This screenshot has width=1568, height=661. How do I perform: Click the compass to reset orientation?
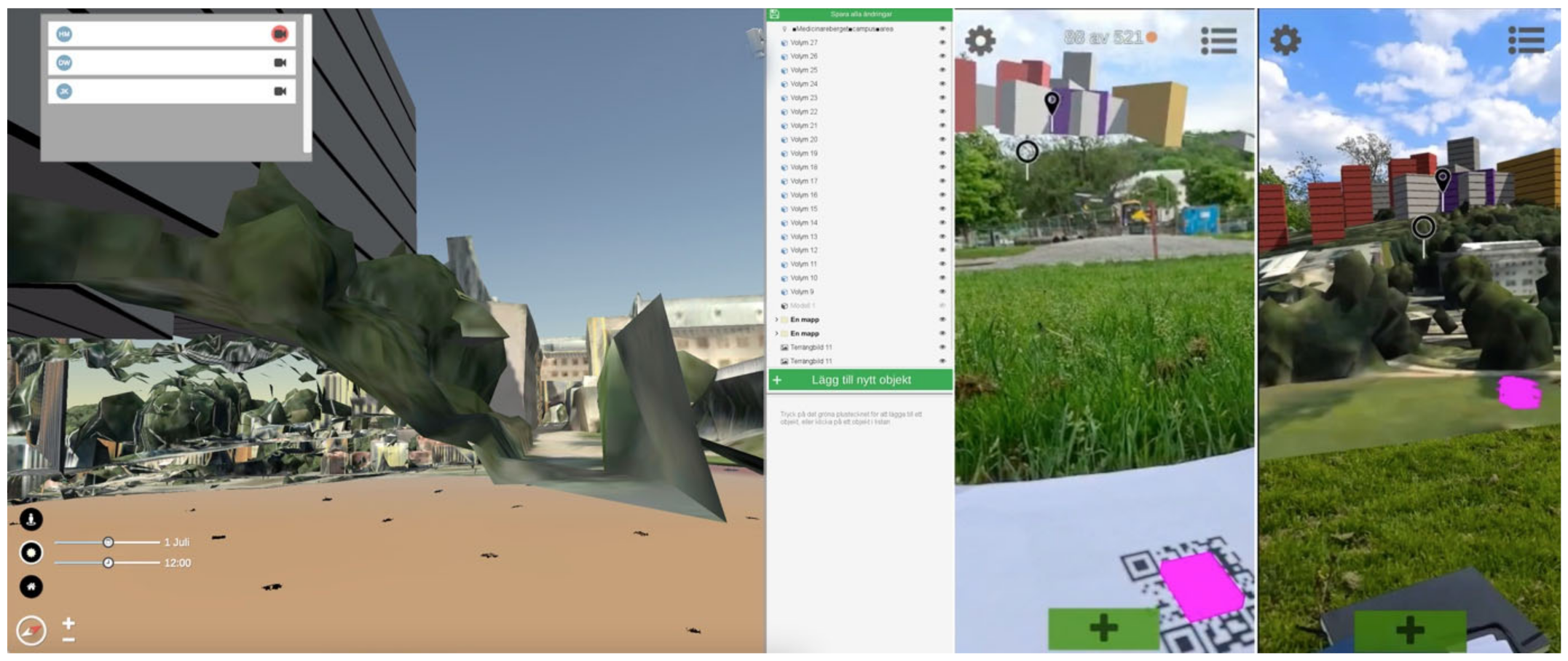point(31,631)
